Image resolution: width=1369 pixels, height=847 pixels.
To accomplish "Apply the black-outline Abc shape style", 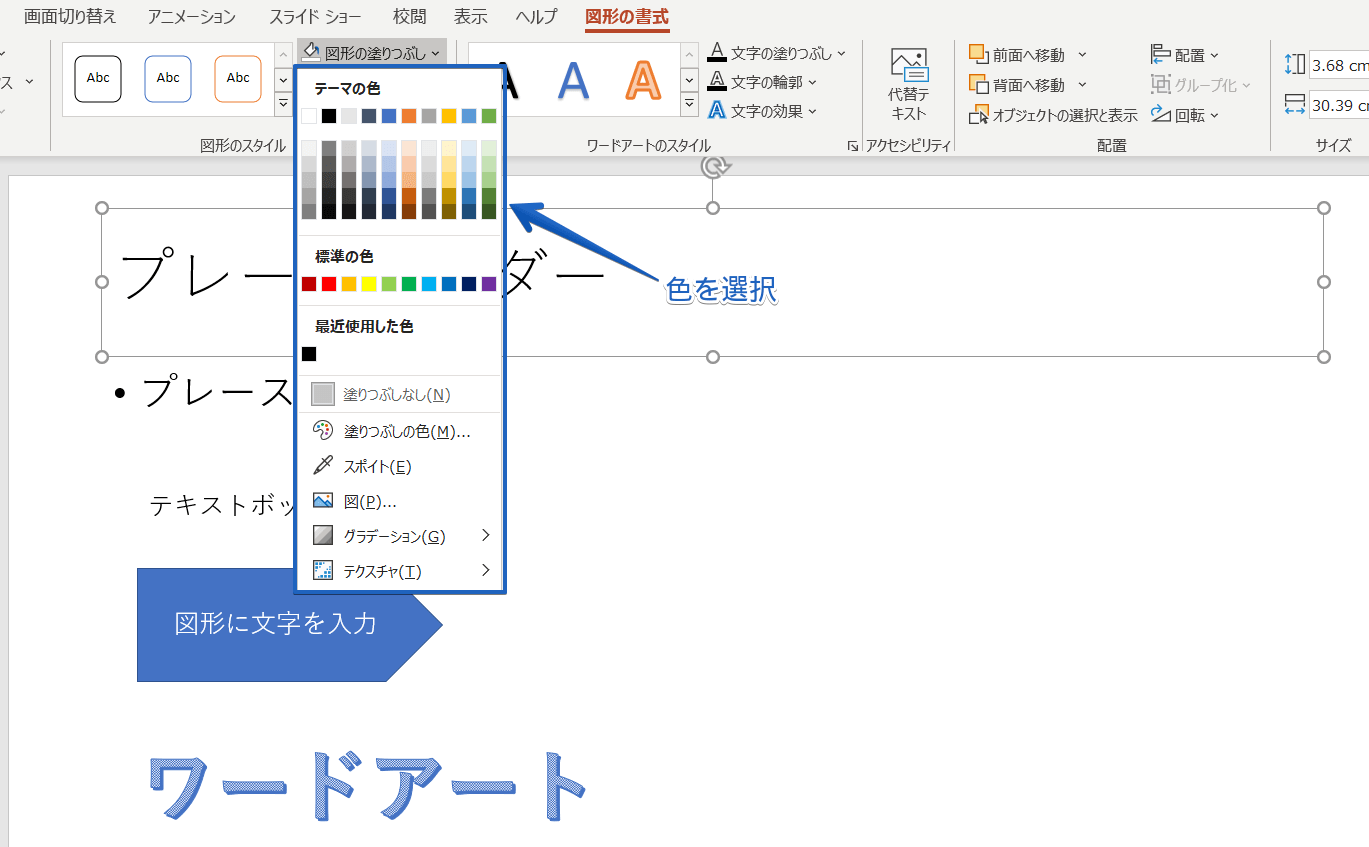I will 98,78.
